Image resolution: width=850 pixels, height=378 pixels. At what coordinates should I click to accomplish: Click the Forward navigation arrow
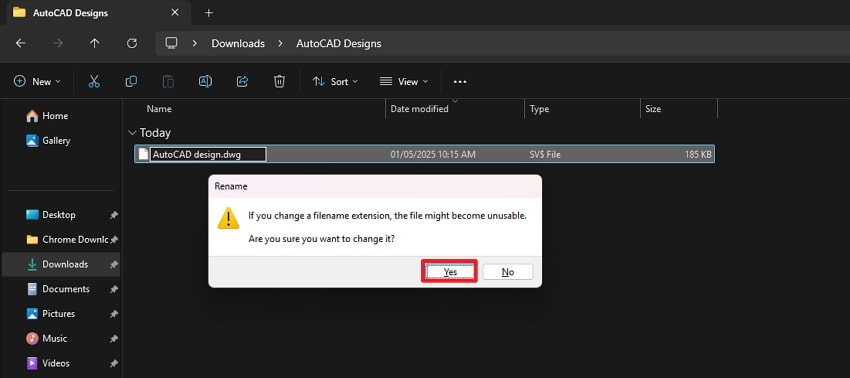pyautogui.click(x=58, y=43)
